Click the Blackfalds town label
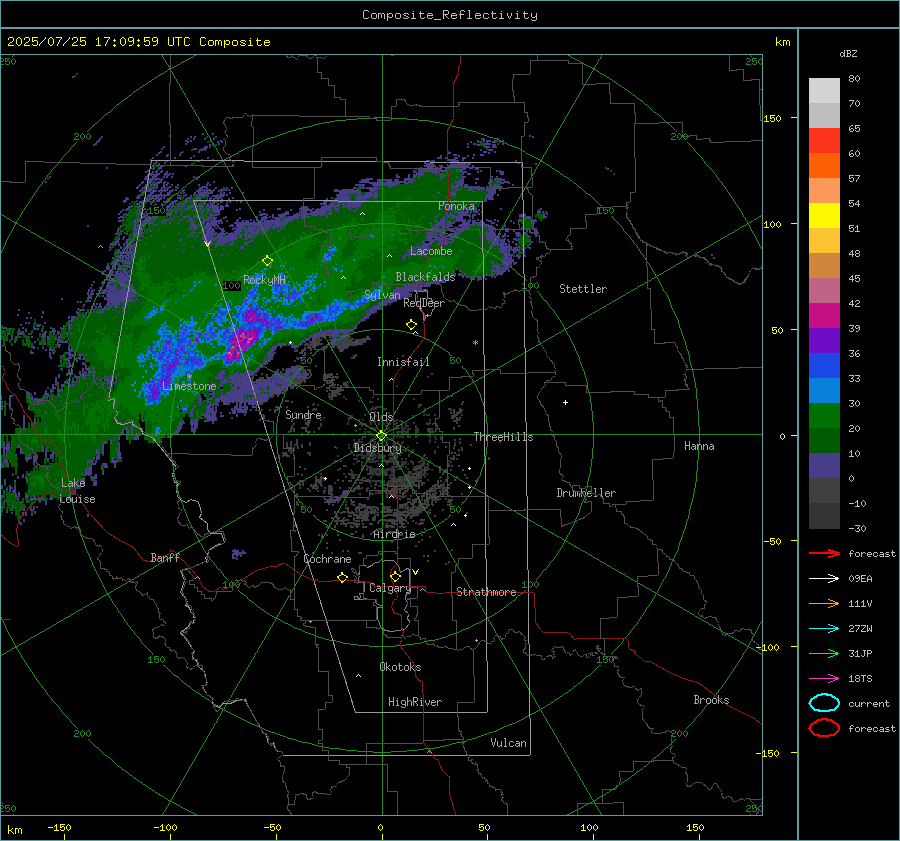 (425, 277)
